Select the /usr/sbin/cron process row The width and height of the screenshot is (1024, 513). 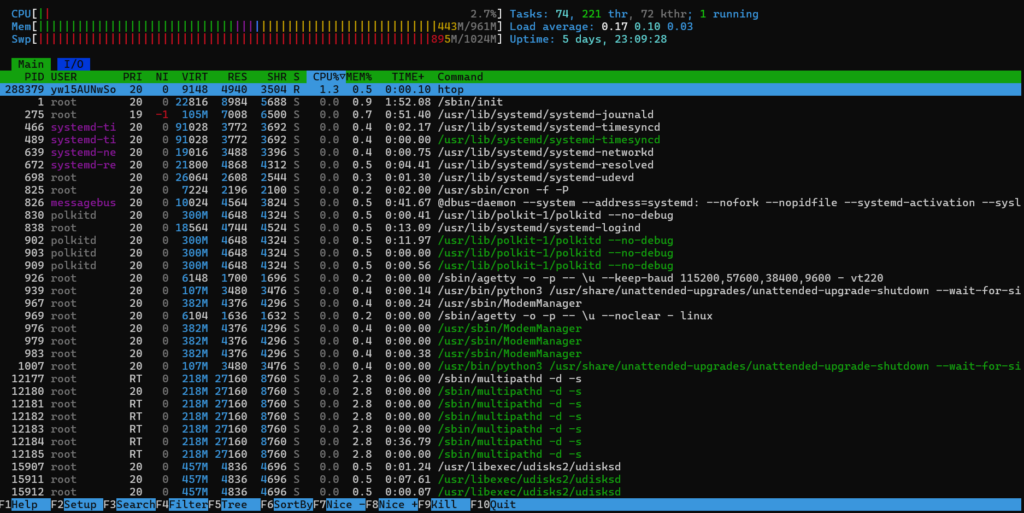[512, 190]
